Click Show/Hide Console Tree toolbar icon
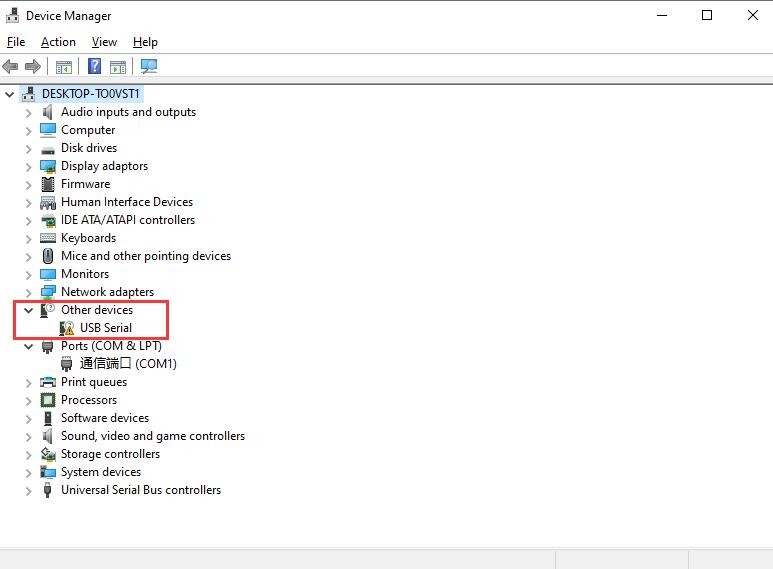 (64, 67)
